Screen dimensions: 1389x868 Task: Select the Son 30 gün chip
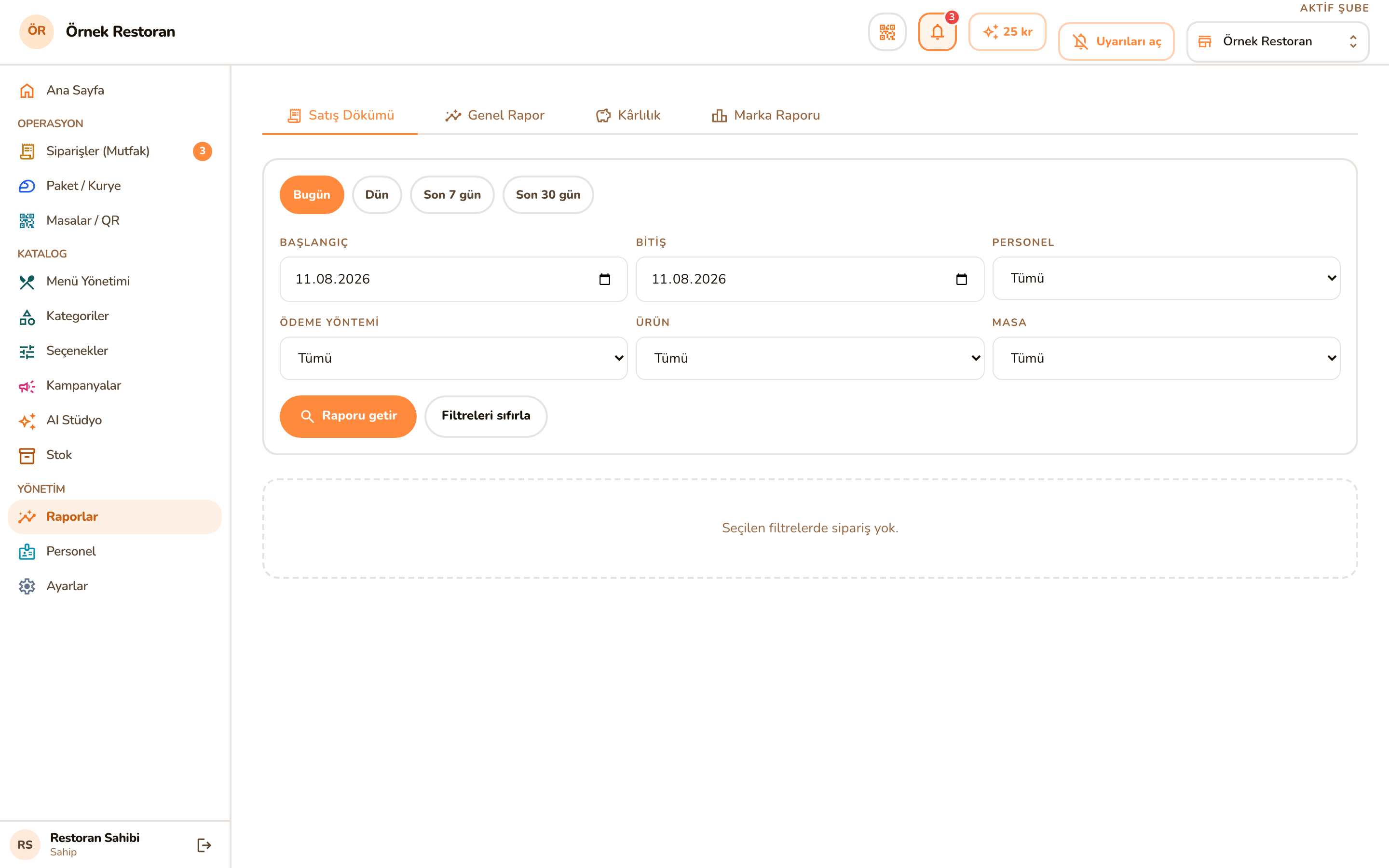548,195
